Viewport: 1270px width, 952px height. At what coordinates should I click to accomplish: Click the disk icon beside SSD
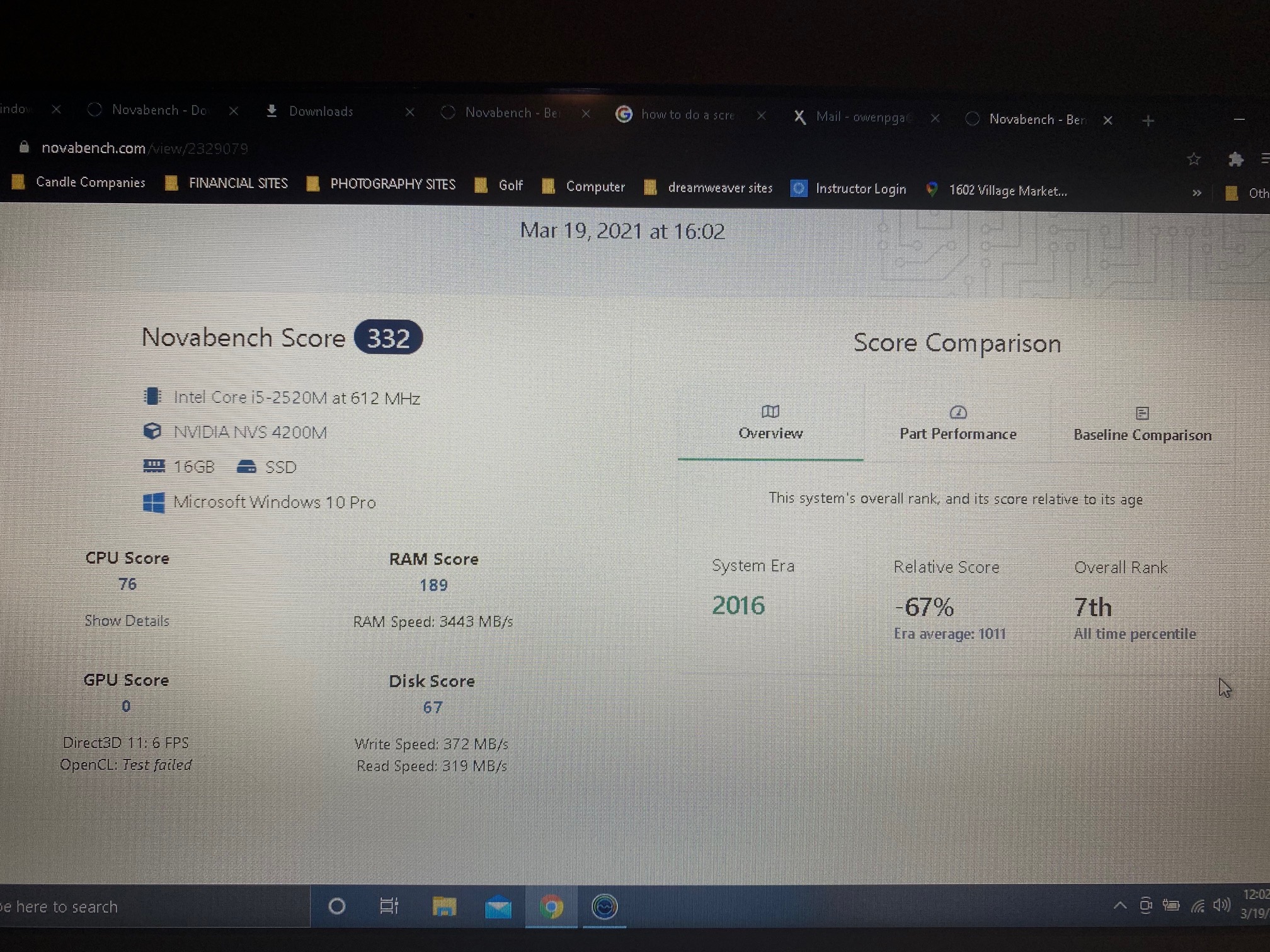pos(246,467)
